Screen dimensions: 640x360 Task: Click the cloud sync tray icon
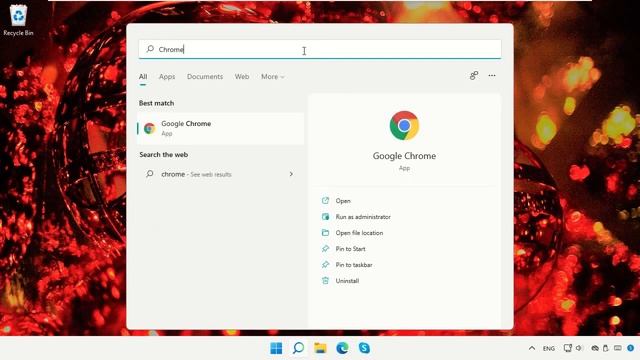pos(595,348)
